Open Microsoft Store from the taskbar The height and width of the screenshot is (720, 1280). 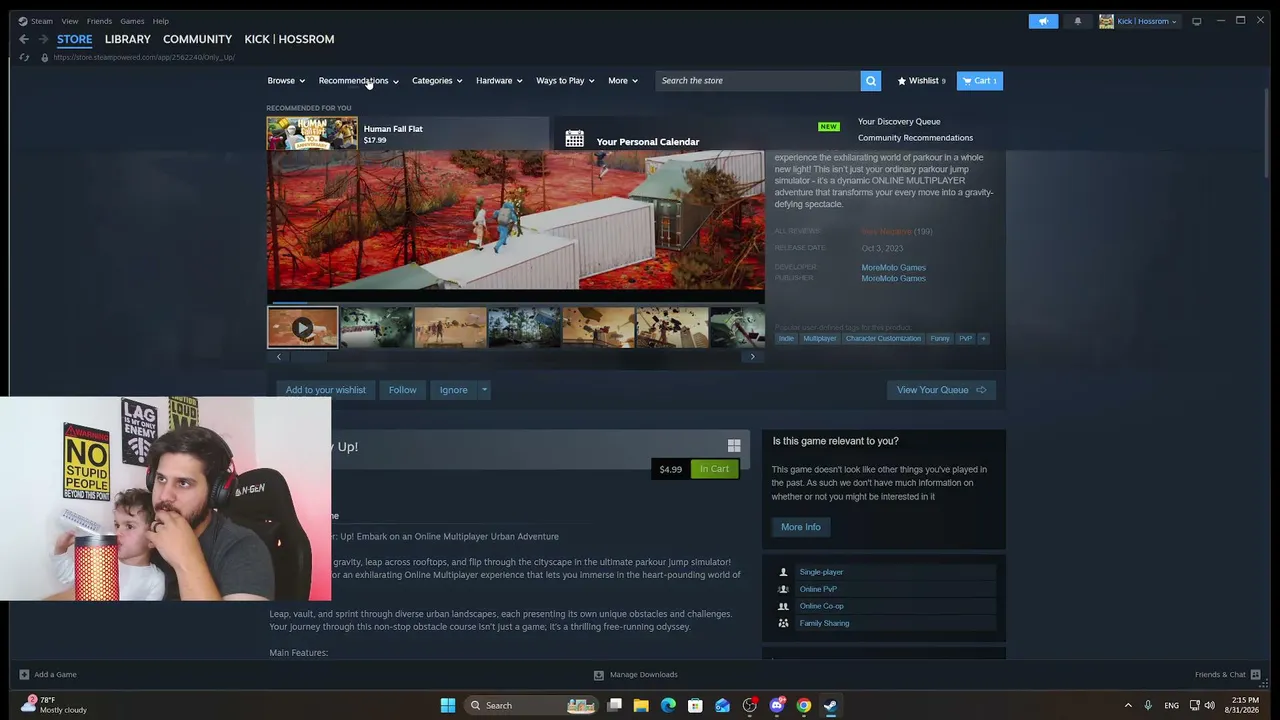(695, 705)
